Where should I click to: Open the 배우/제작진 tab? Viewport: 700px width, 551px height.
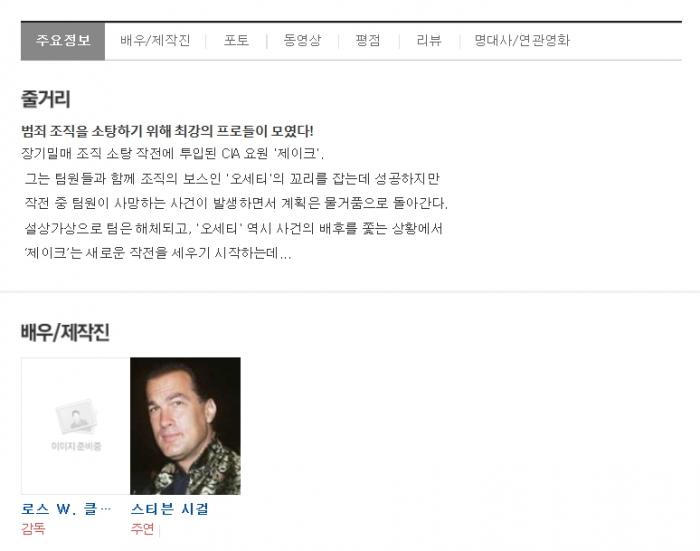pyautogui.click(x=155, y=41)
